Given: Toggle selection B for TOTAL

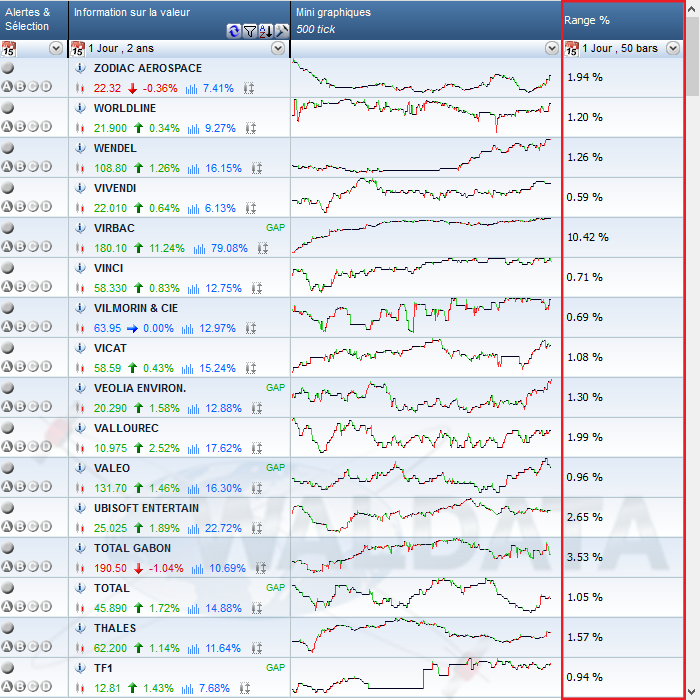Looking at the screenshot, I should click(x=20, y=606).
